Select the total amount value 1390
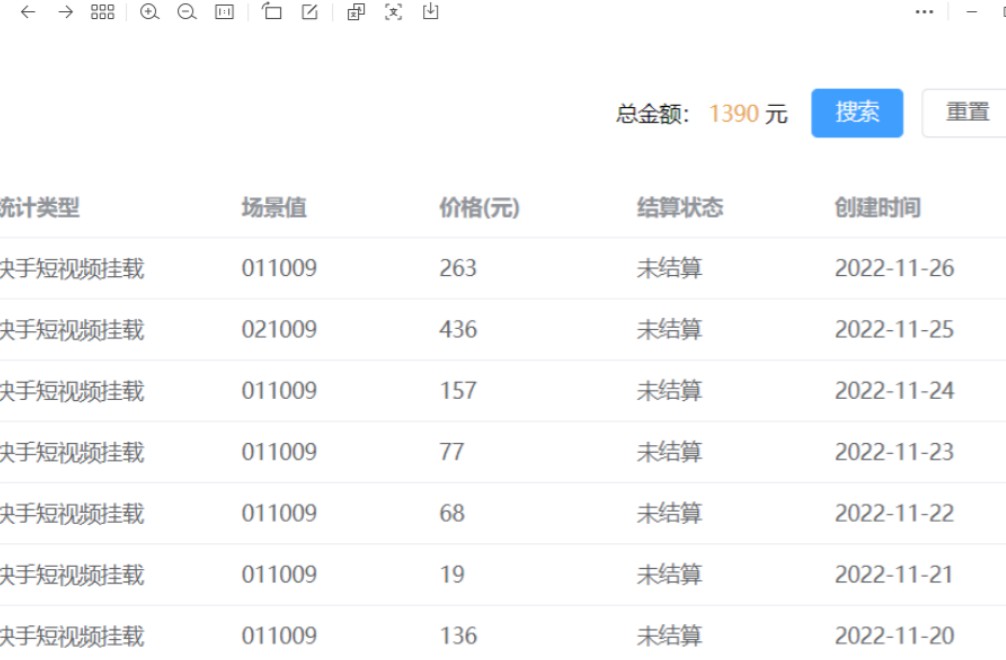Viewport: 1006px width, 660px height. [x=734, y=114]
